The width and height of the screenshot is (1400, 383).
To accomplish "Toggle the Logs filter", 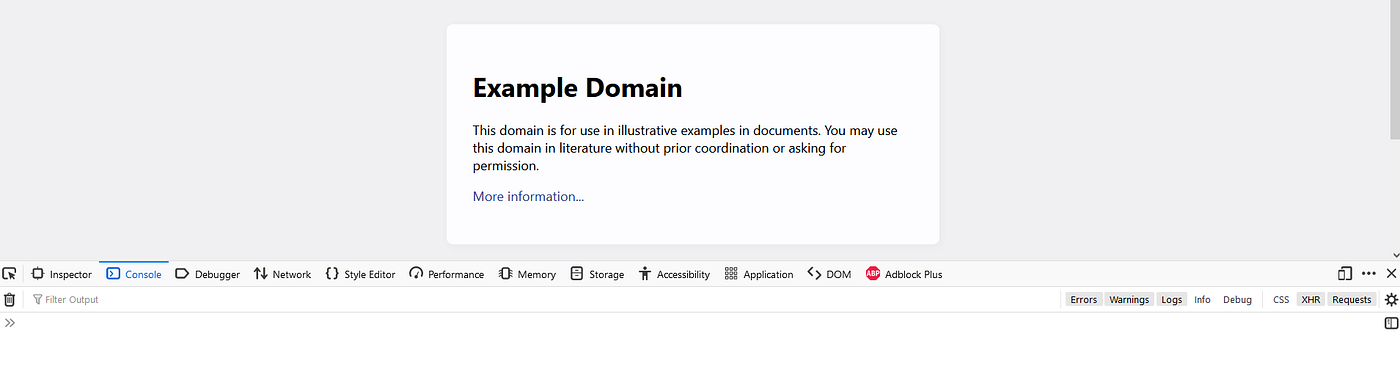I will click(x=1172, y=299).
